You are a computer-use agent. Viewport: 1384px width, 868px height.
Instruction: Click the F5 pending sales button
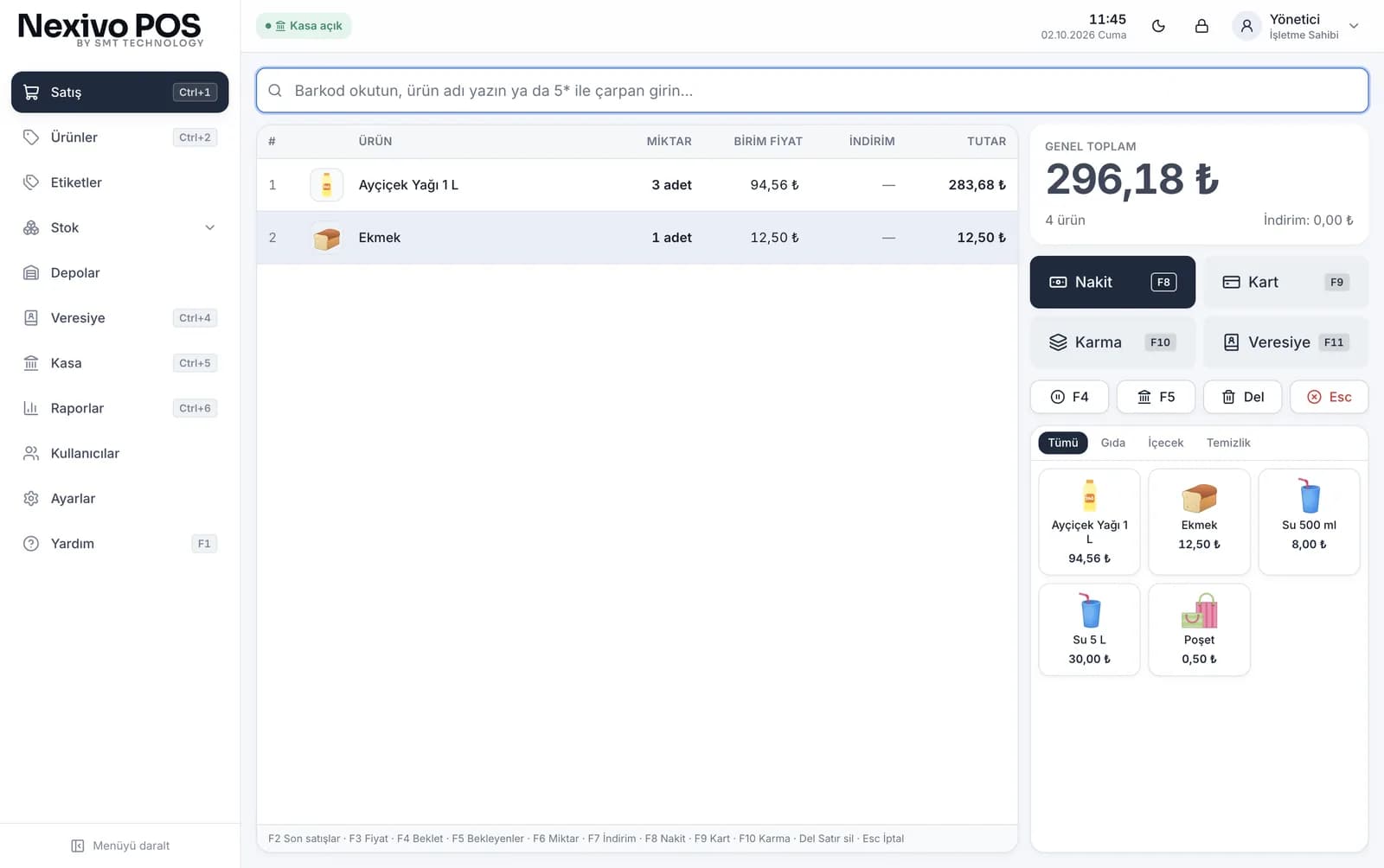coord(1156,397)
